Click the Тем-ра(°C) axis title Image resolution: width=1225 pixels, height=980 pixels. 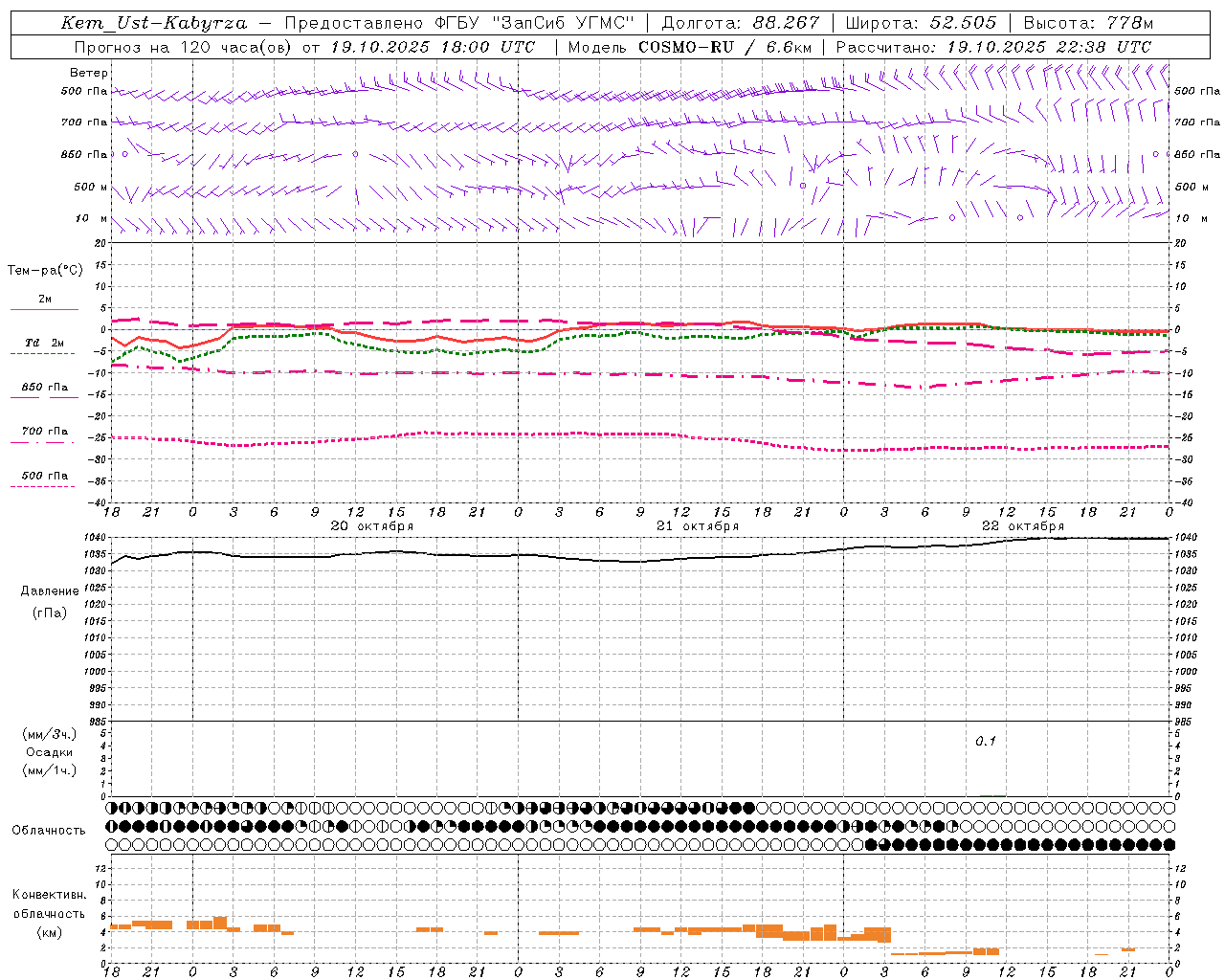[45, 271]
